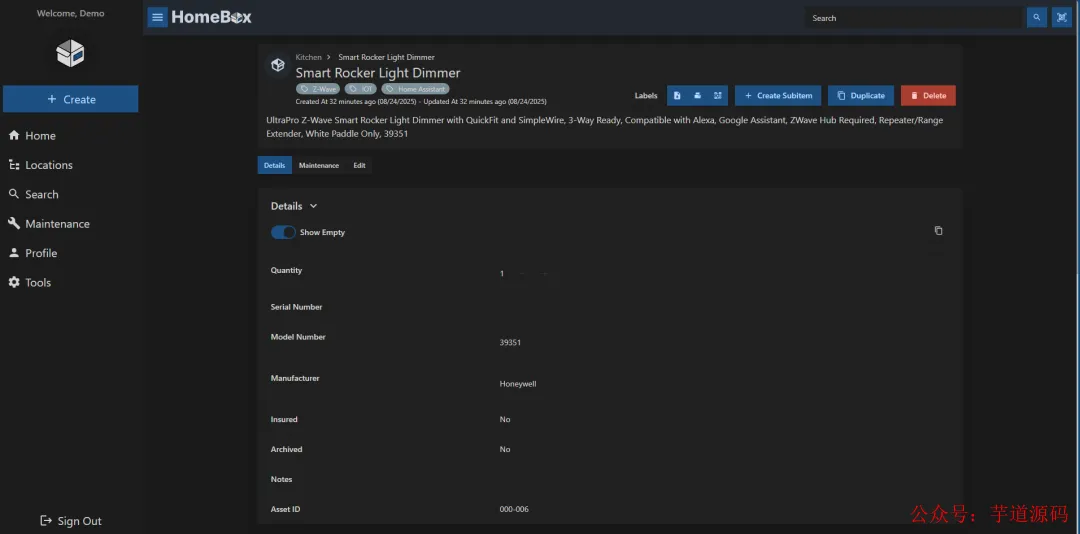This screenshot has height=534, width=1080.
Task: Copy details using the clipboard icon
Action: [x=938, y=231]
